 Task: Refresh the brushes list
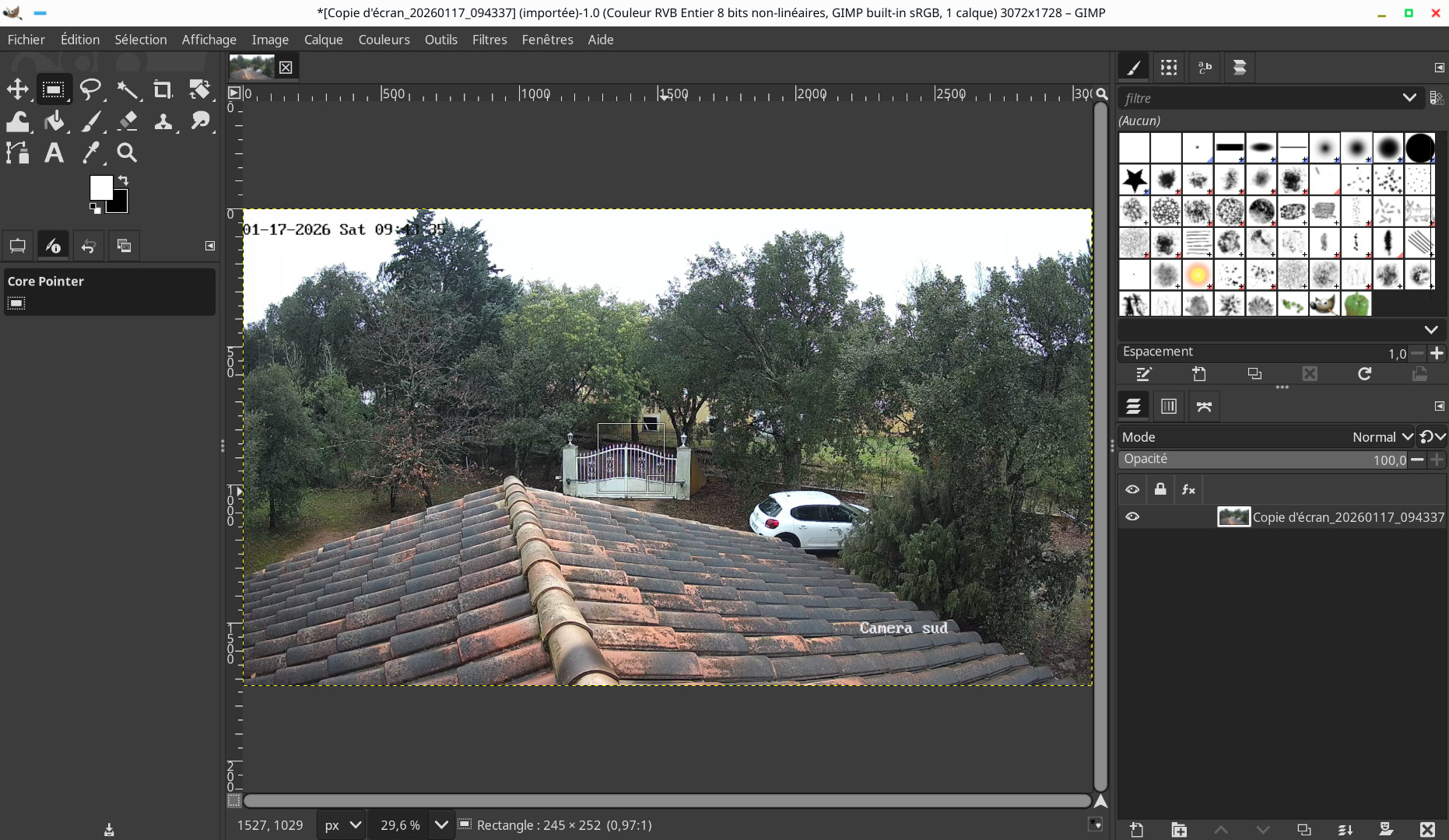click(1364, 374)
